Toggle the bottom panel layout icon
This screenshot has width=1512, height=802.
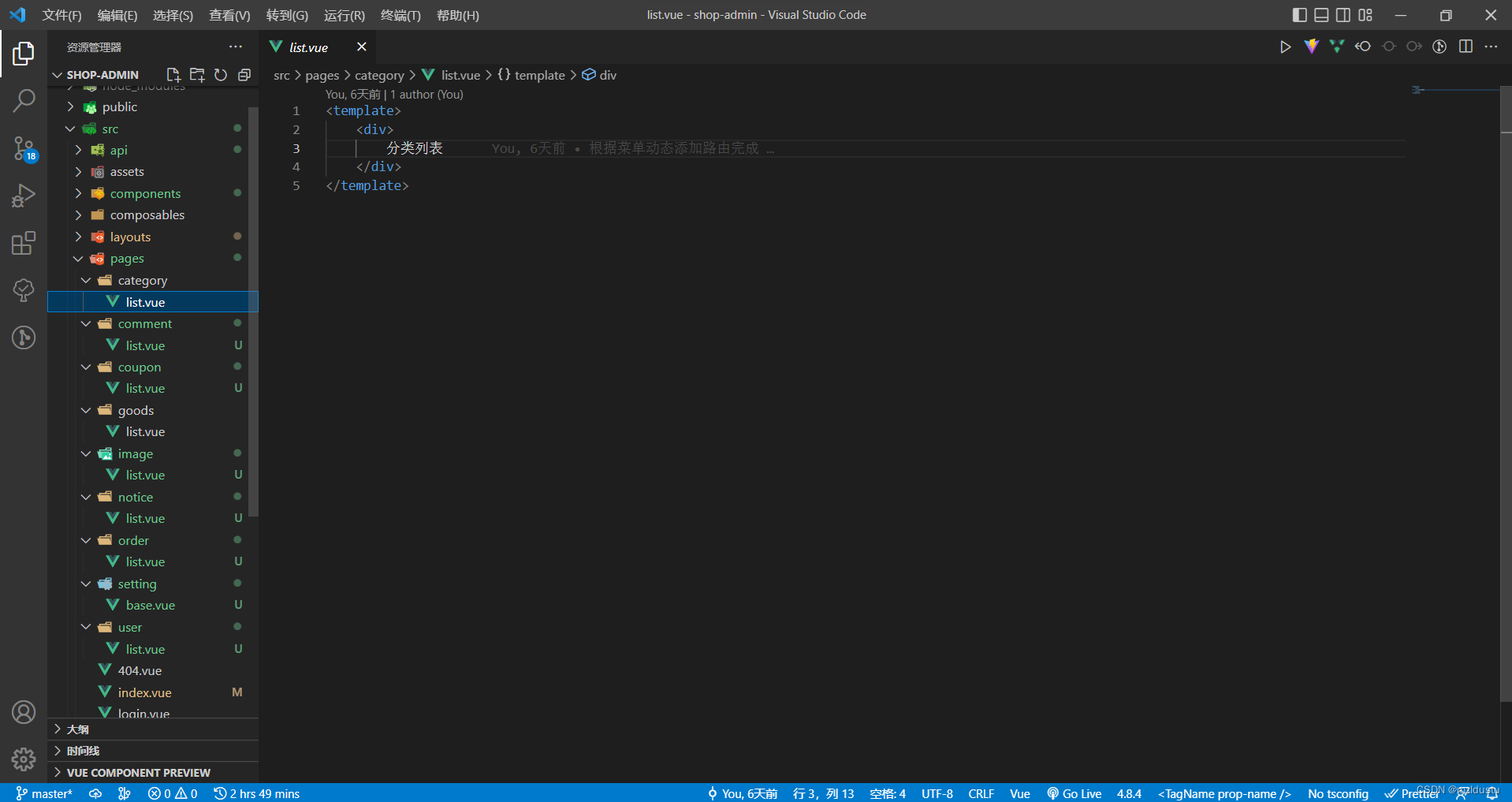(1322, 15)
